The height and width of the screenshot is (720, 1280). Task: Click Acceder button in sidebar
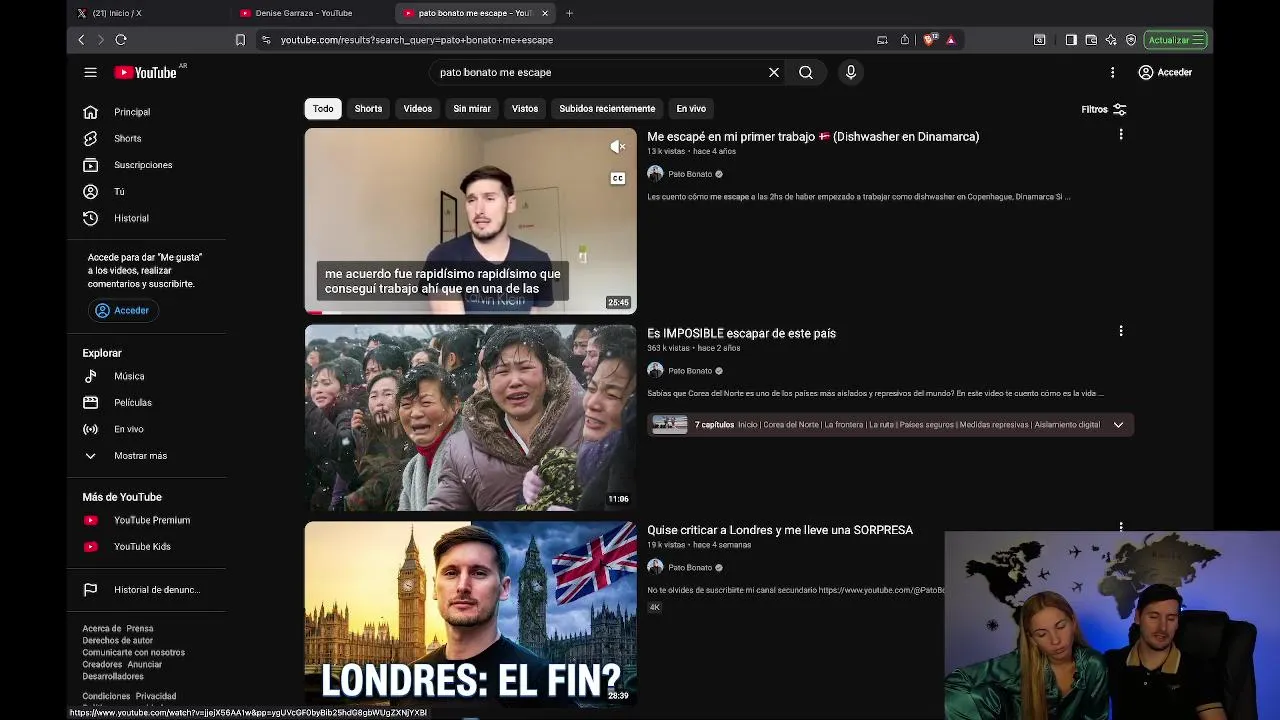pos(122,311)
